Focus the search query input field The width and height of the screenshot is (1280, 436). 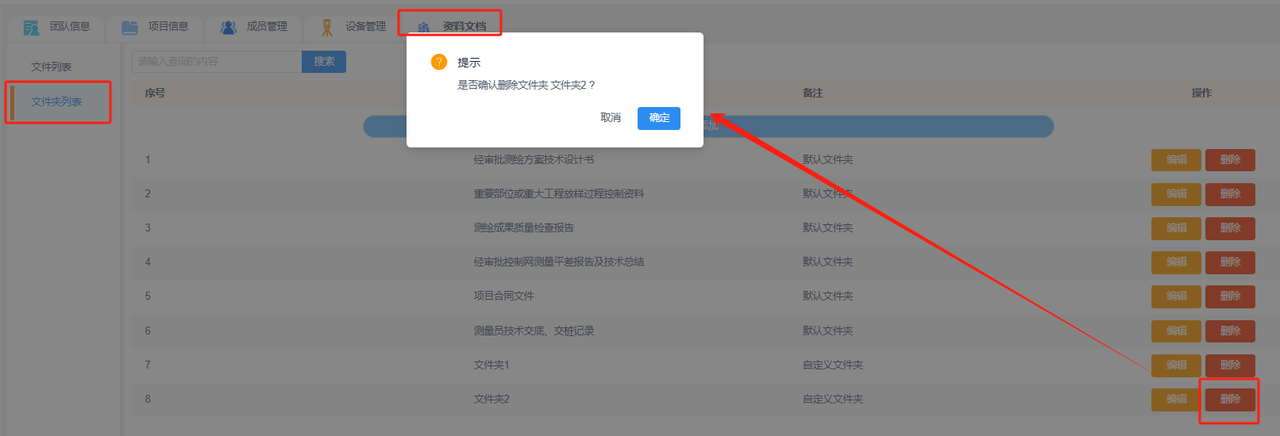click(x=216, y=62)
